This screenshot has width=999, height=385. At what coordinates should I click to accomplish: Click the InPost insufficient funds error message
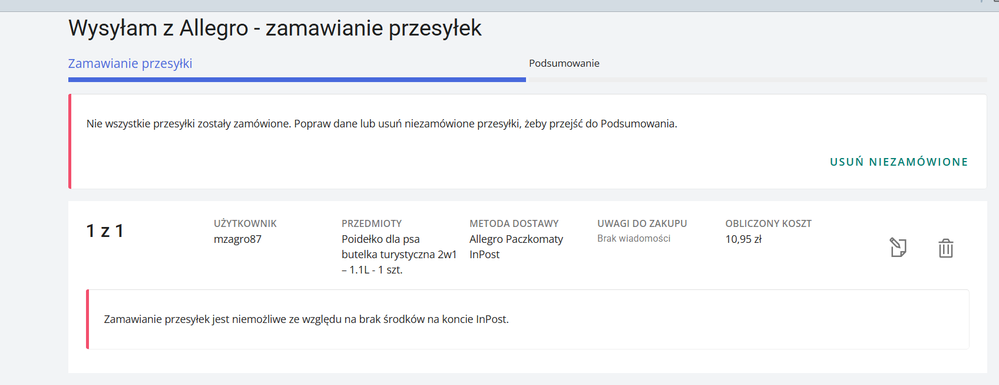pos(306,319)
